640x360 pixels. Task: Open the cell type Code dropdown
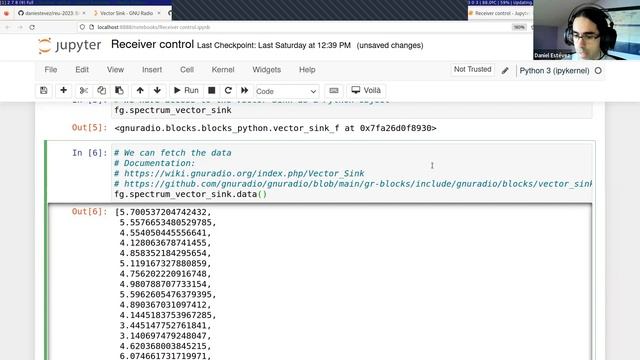click(286, 91)
